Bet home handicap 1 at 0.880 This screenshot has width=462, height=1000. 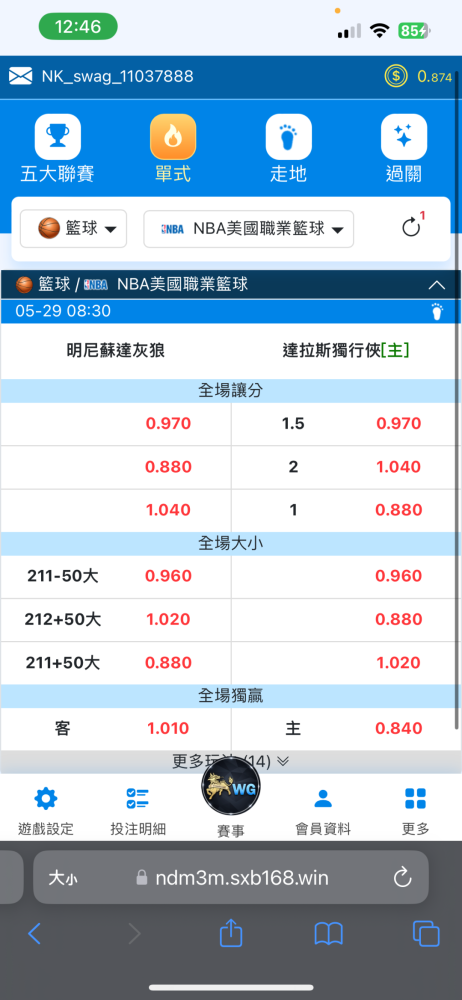[x=399, y=510]
